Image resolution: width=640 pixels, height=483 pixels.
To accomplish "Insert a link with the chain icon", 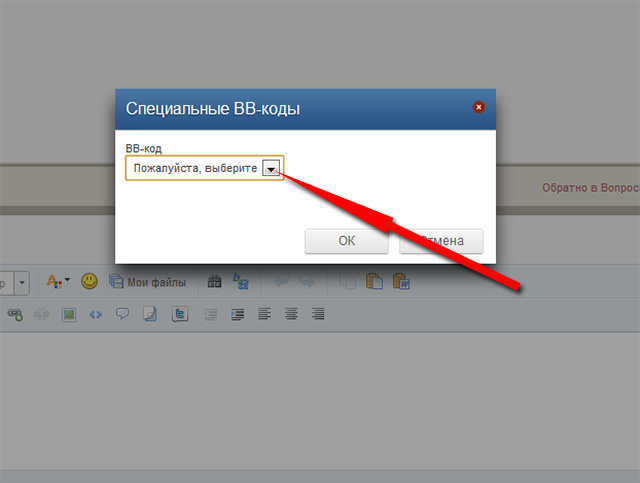I will pyautogui.click(x=16, y=314).
